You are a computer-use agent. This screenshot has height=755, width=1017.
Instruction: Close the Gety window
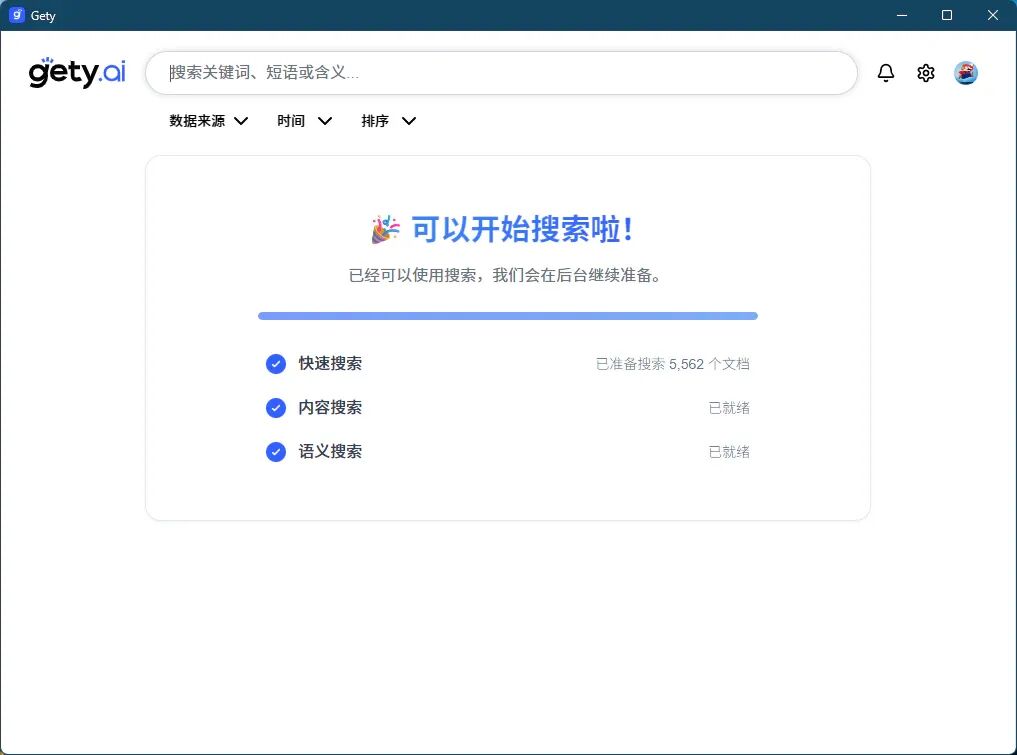(992, 15)
